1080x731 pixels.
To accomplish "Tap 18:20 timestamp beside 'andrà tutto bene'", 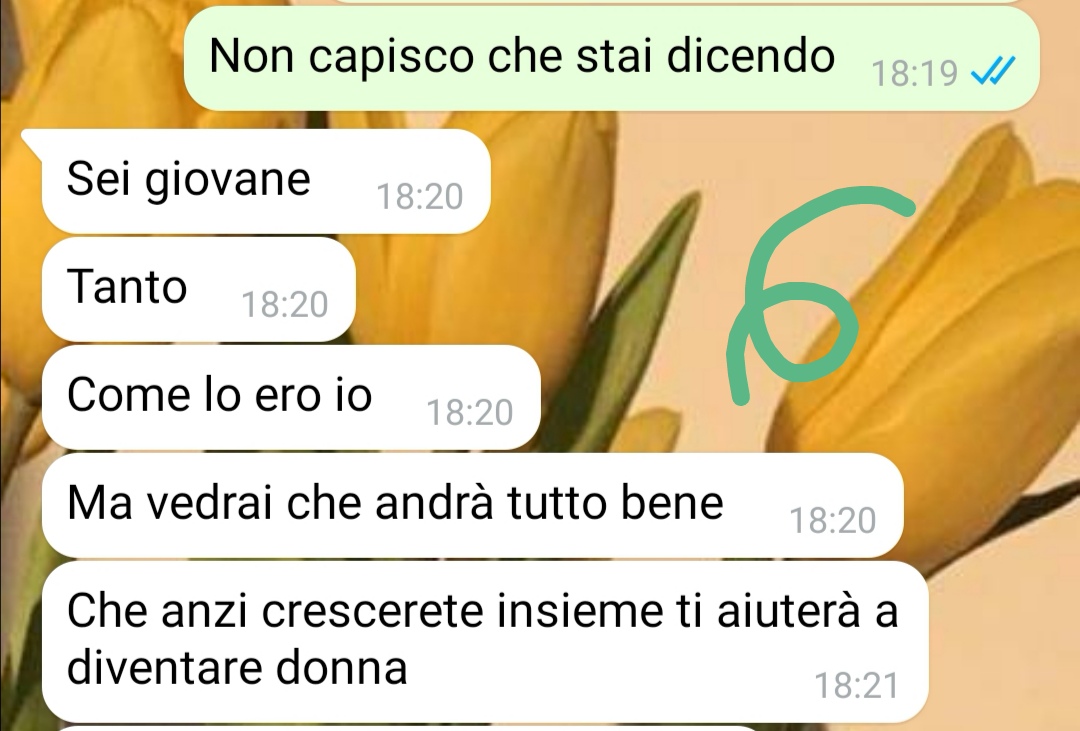I will pos(833,520).
